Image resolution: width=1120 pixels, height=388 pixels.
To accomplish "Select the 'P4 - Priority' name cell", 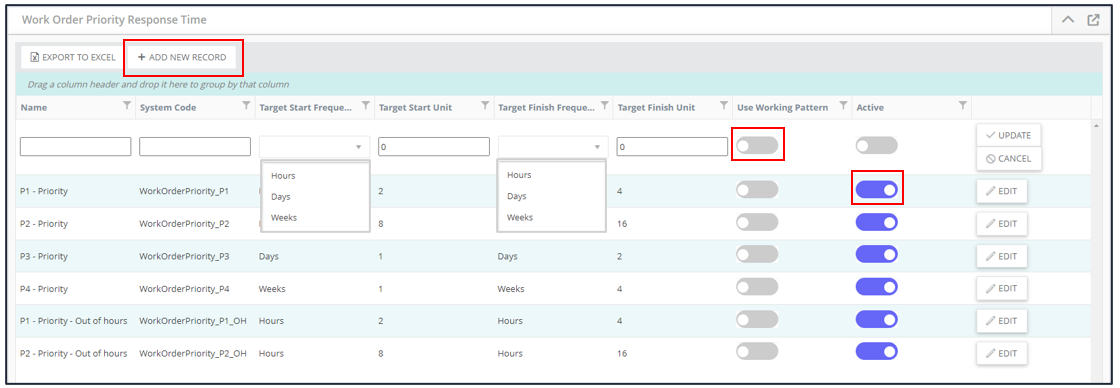I will 44,289.
